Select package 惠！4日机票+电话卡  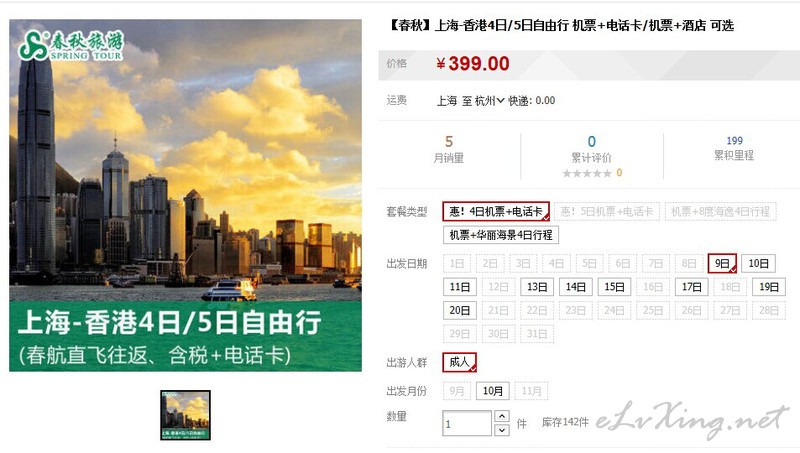[x=496, y=211]
